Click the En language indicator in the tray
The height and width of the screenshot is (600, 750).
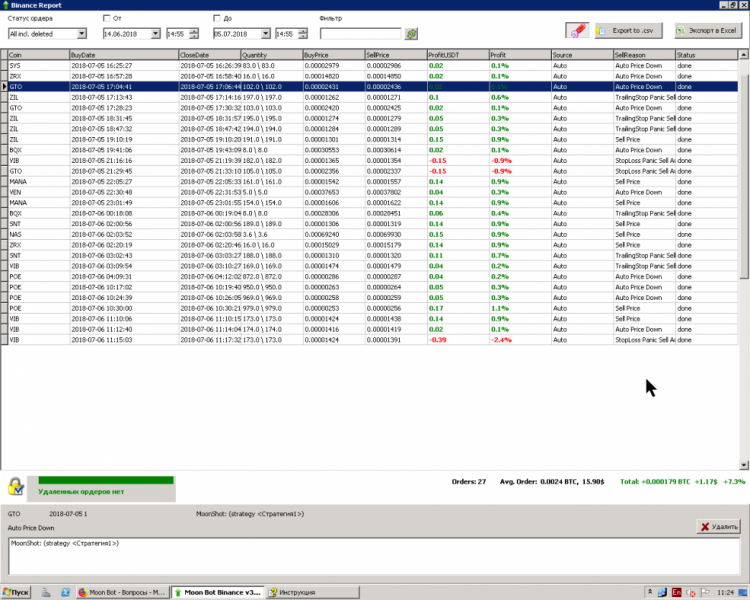(x=676, y=592)
